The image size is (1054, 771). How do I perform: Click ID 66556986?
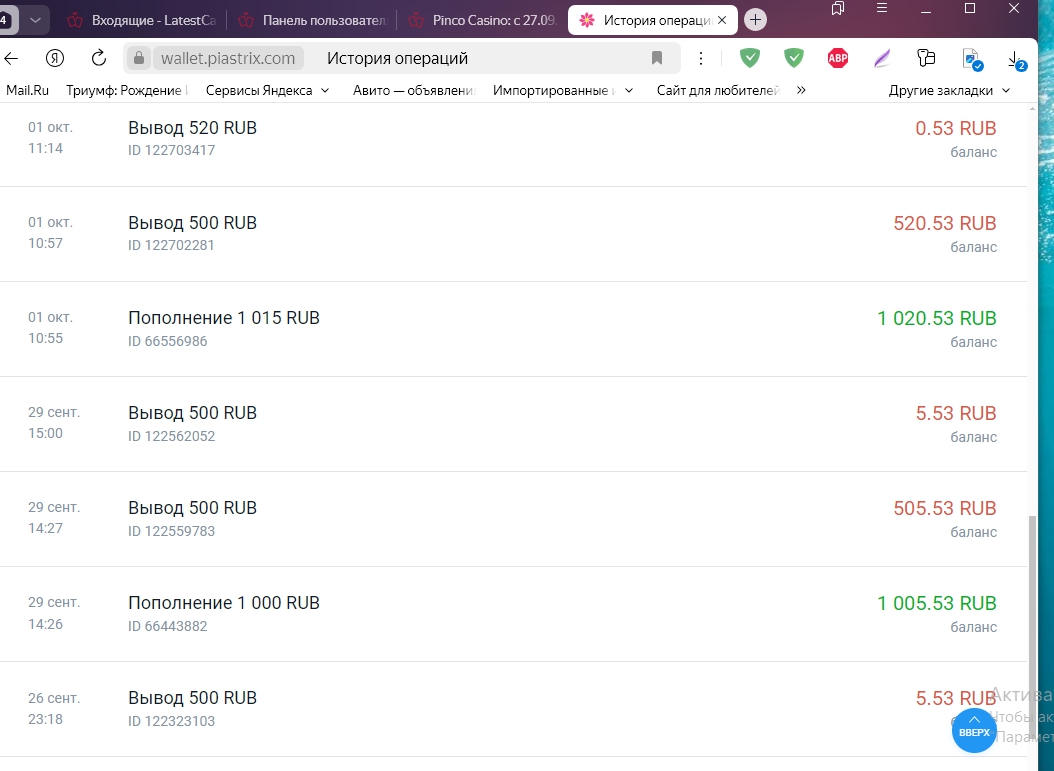coord(167,341)
